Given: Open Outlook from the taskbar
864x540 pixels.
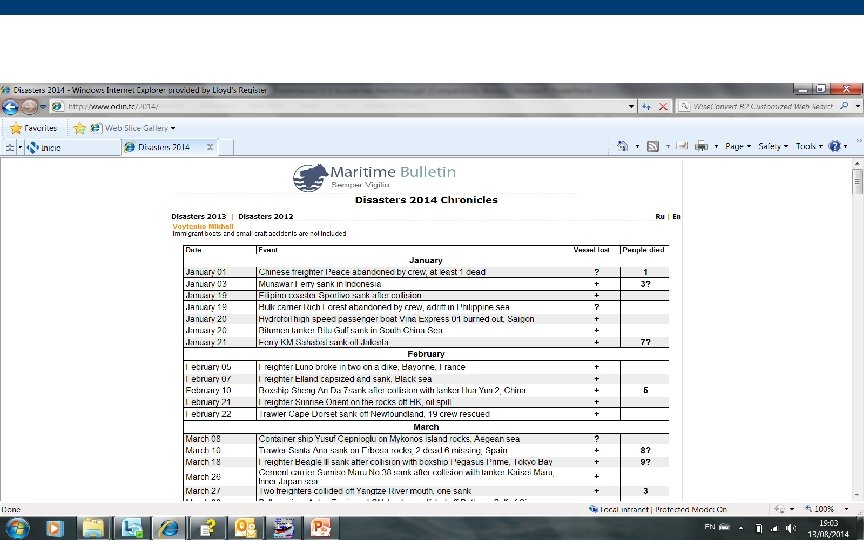Looking at the screenshot, I should pyautogui.click(x=245, y=528).
